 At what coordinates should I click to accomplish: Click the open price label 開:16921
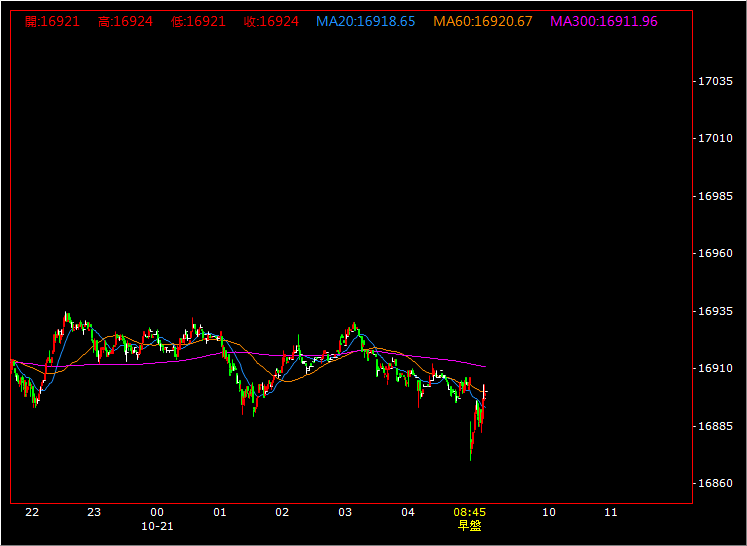click(x=52, y=21)
